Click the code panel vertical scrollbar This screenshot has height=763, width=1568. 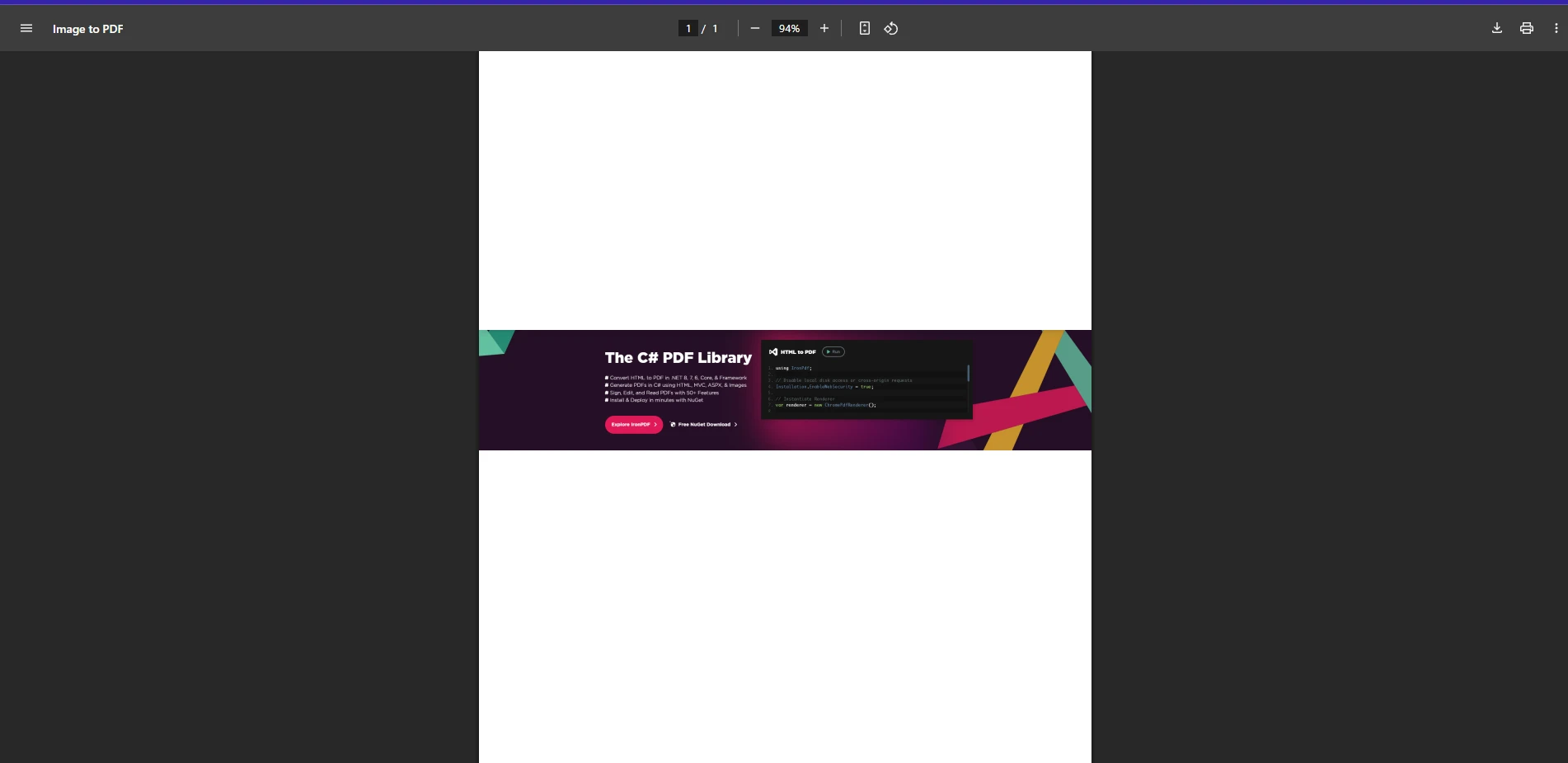tap(968, 374)
